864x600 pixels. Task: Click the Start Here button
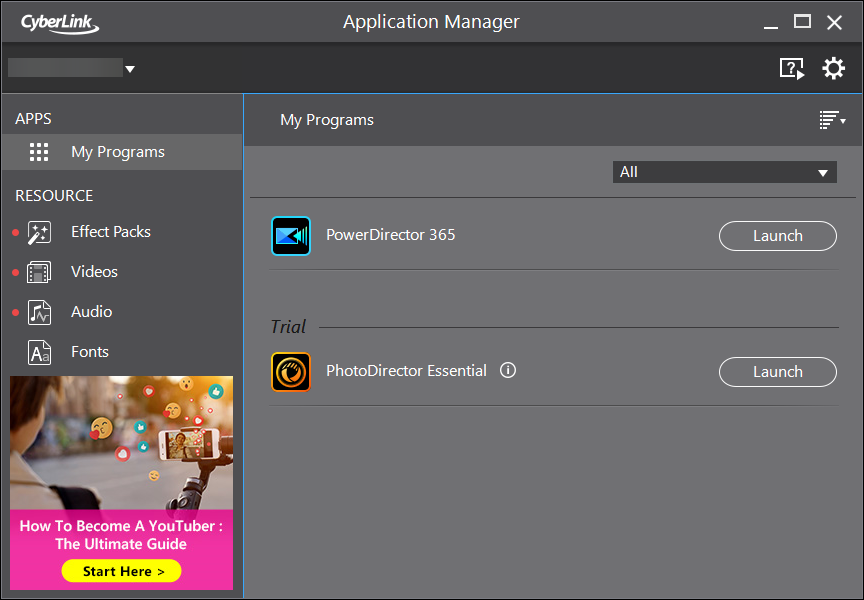click(x=121, y=571)
